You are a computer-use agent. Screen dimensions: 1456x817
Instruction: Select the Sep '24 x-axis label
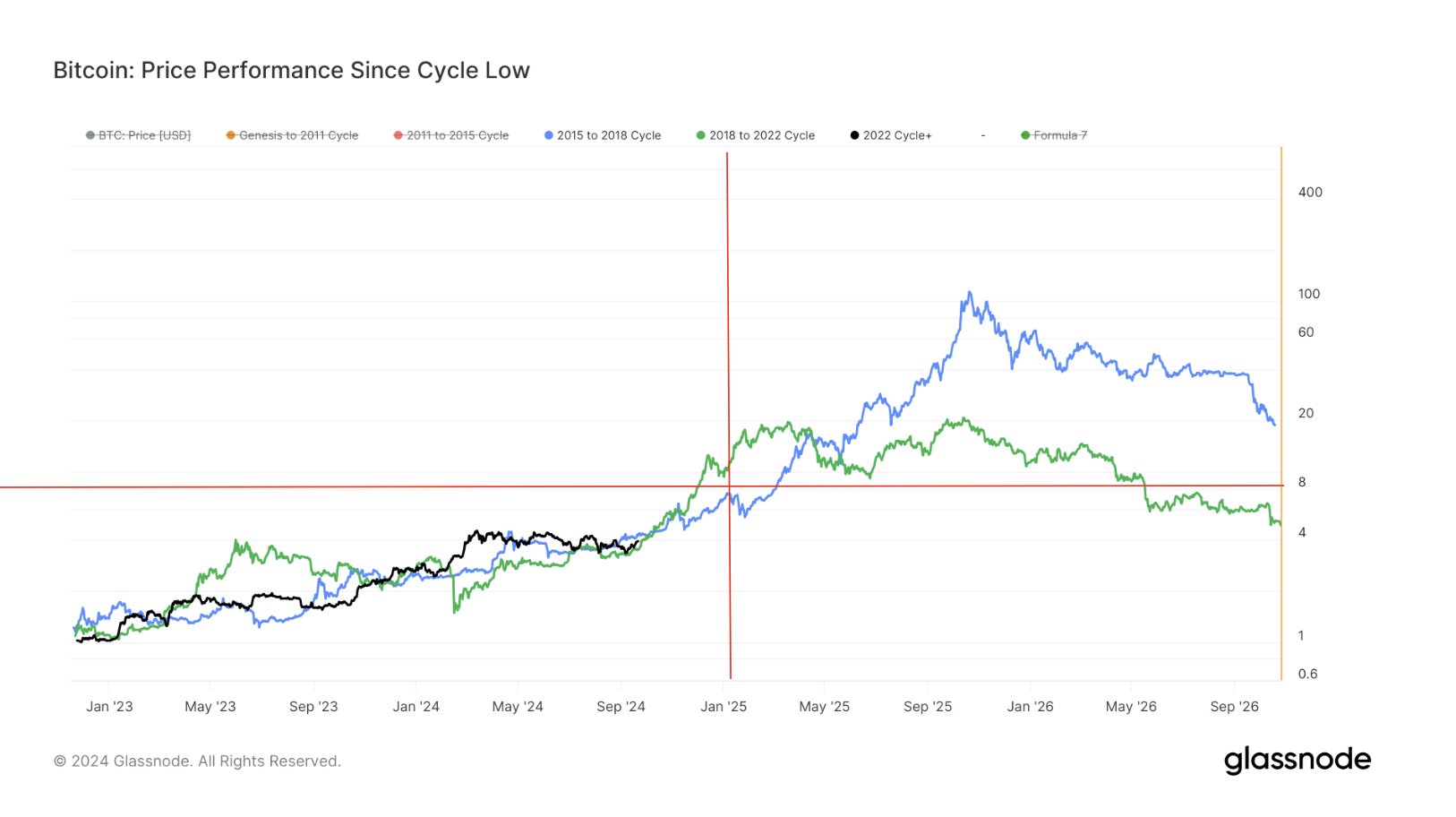621,706
